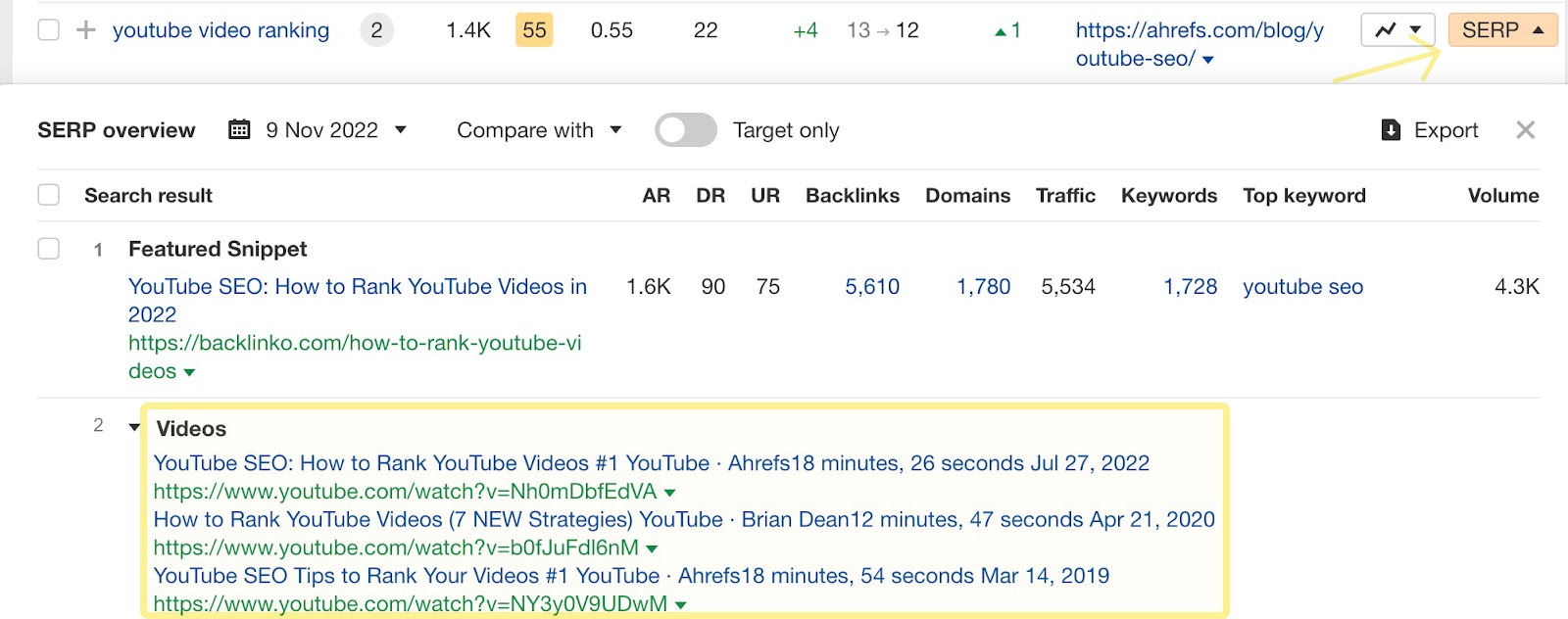
Task: Collapse the Videos result group
Action: coord(134,427)
